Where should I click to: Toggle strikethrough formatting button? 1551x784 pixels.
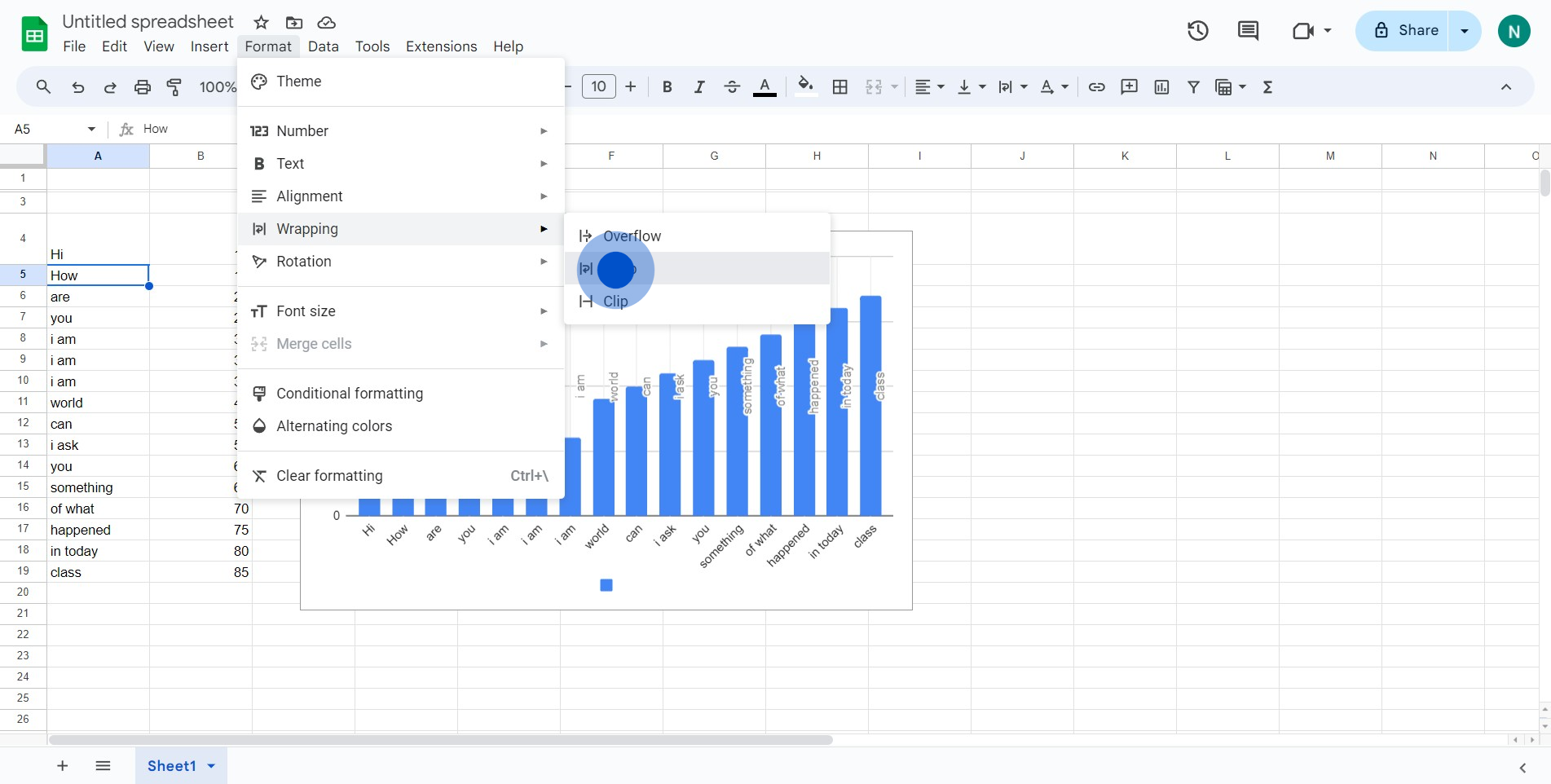[731, 87]
